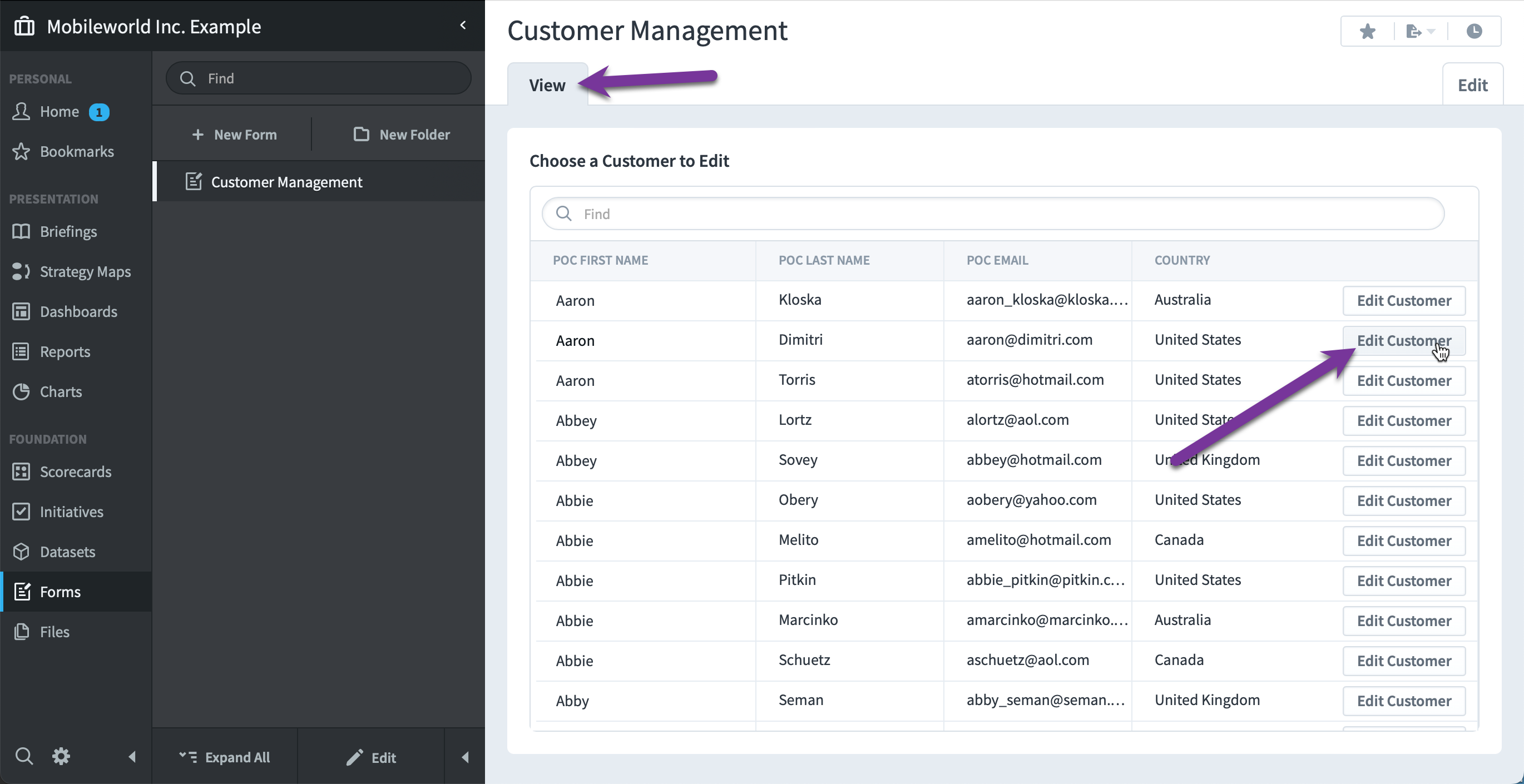Collapse the forms panel with the triangle arrow
Viewport: 1524px width, 784px height.
click(x=465, y=757)
